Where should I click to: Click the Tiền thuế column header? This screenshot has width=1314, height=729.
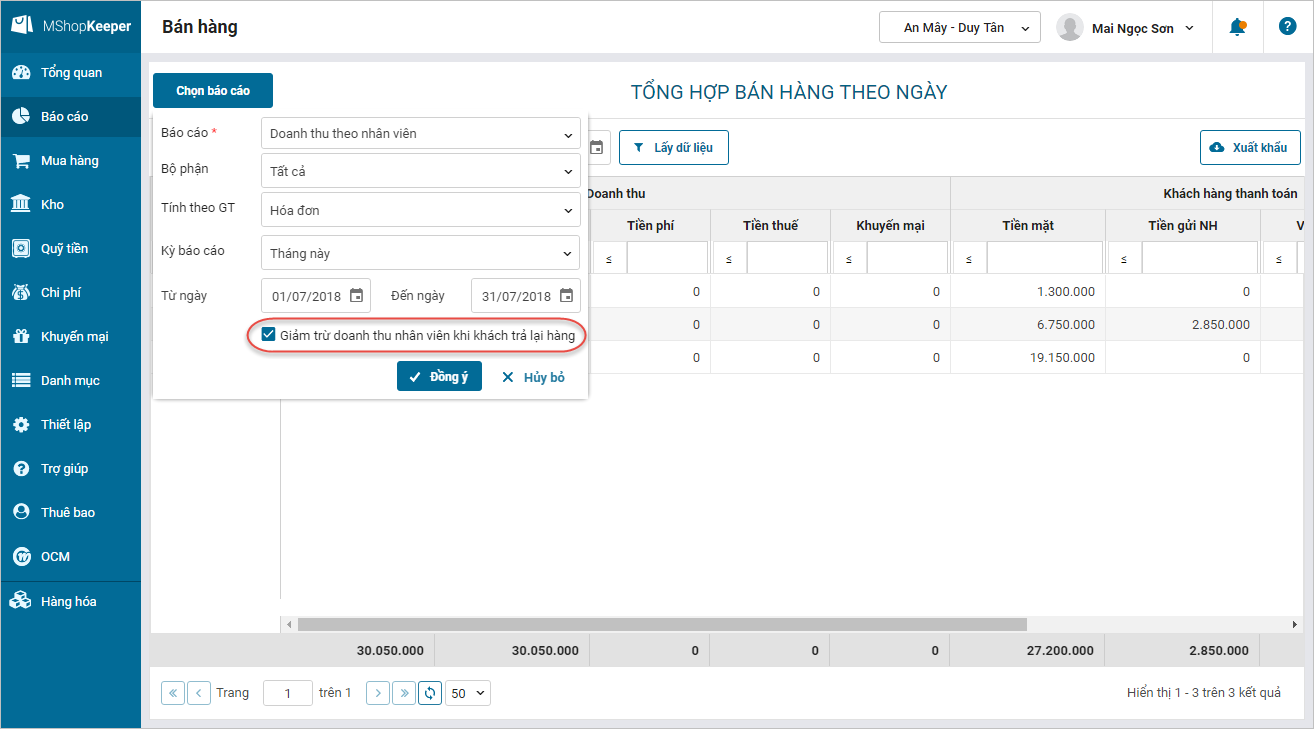pyautogui.click(x=770, y=226)
